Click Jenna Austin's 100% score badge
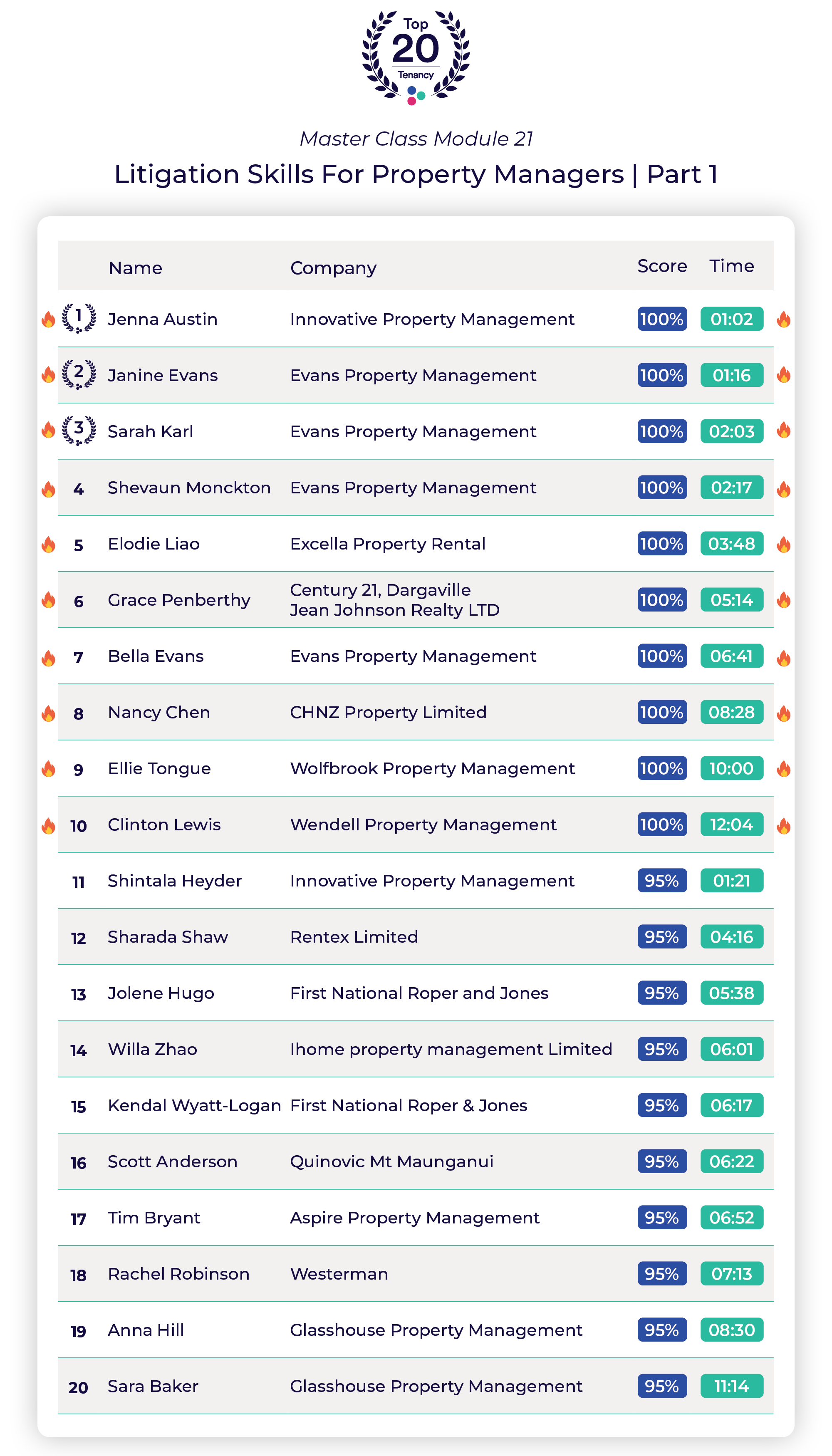 pos(662,319)
